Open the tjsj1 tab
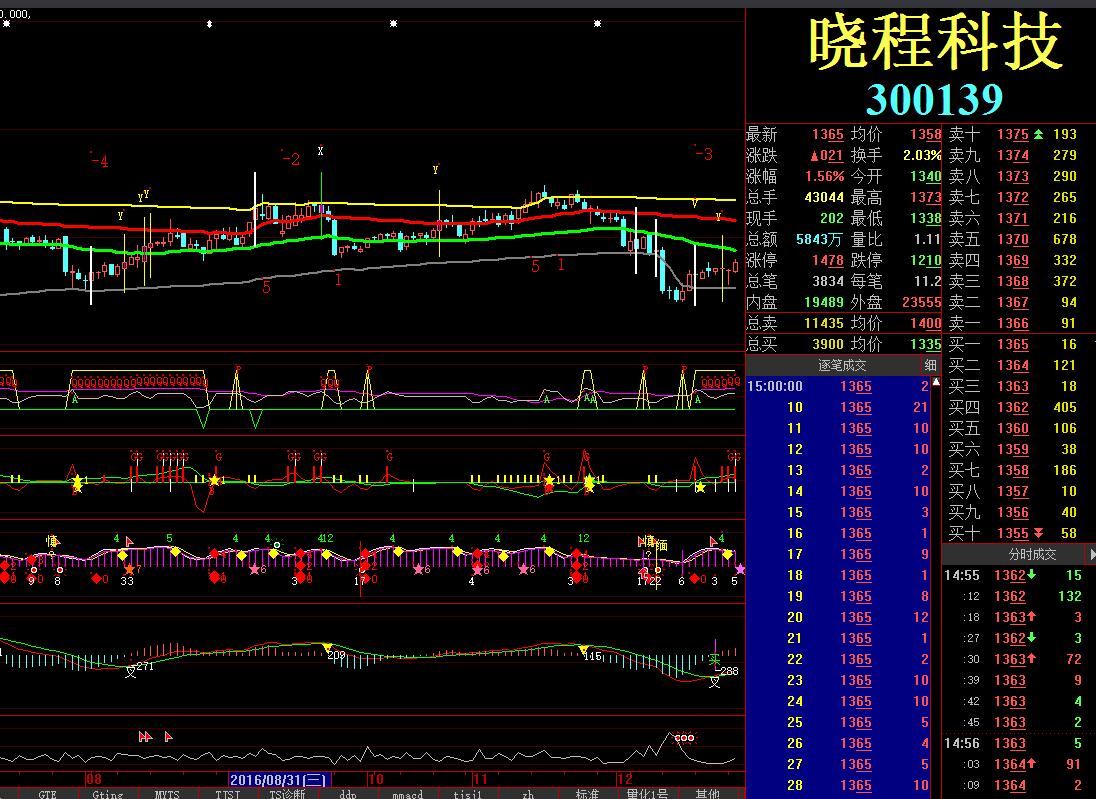 467,794
